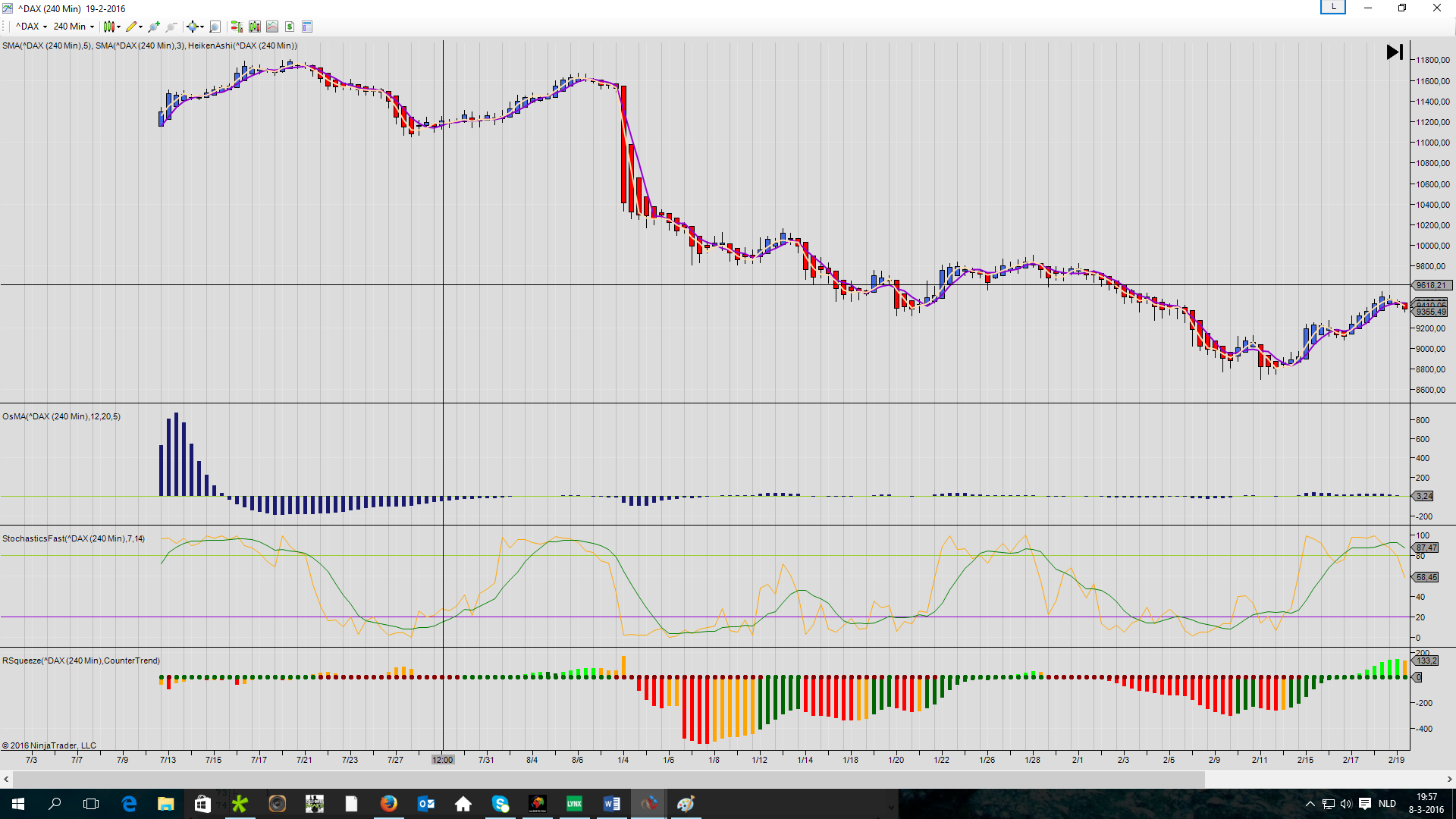Viewport: 1456px width, 819px height.
Task: Open the data series candlestick icon
Action: coord(254,27)
